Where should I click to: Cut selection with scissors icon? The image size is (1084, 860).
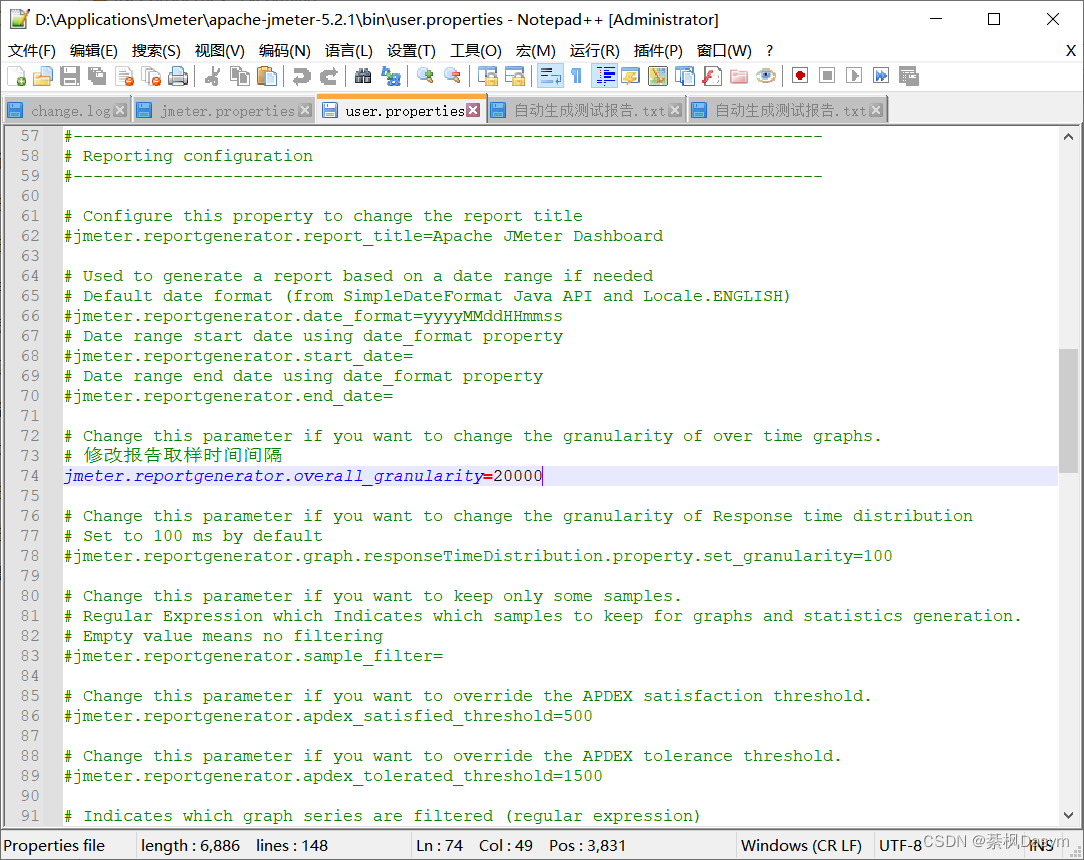pos(212,76)
